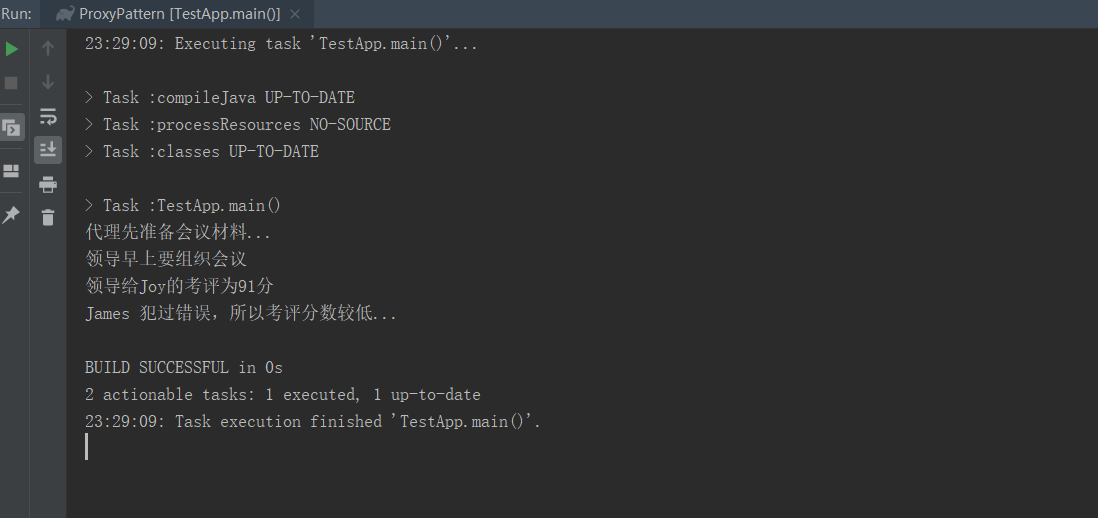Click the grey Stop process icon
Screen dimensions: 1098x518
click(x=12, y=82)
